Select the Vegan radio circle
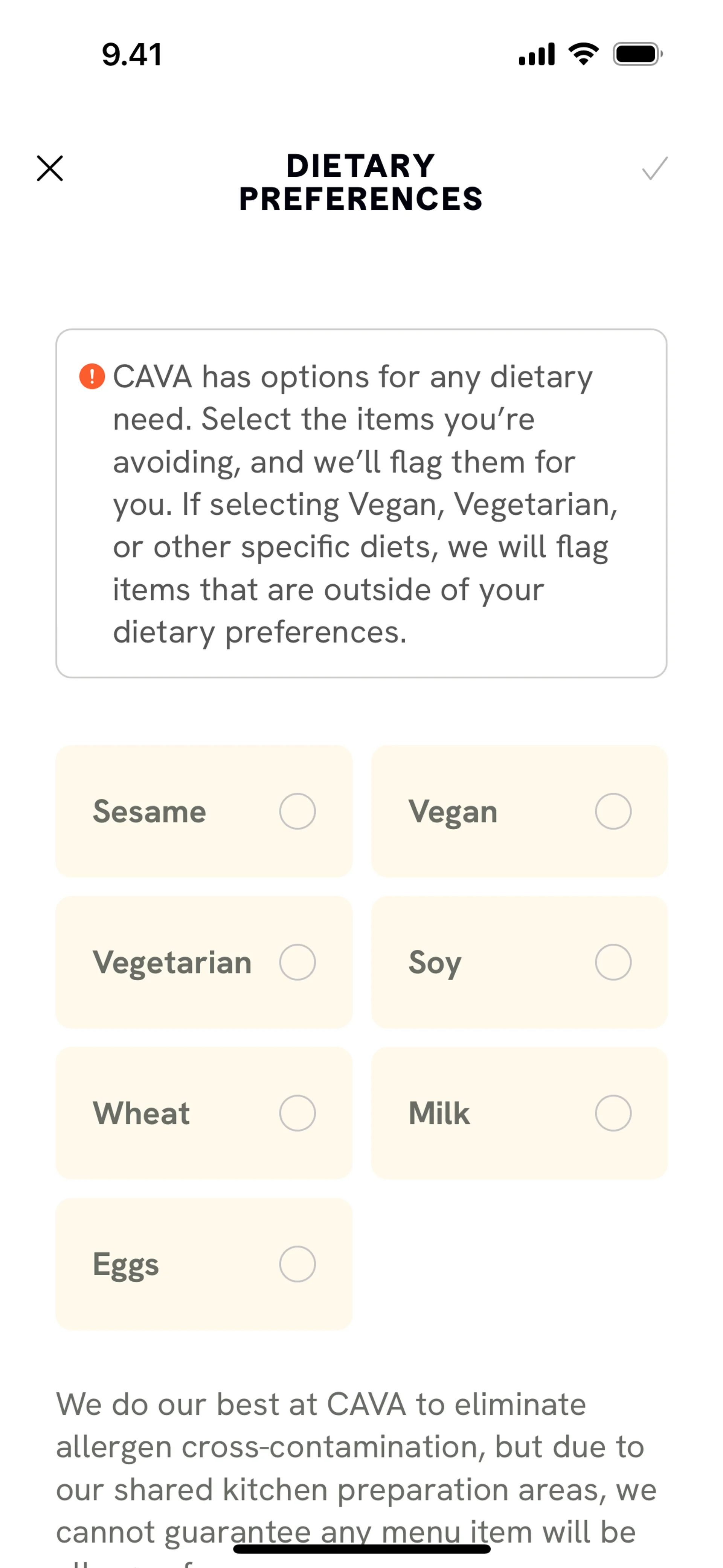Screen dimensions: 723x1568 pos(613,812)
